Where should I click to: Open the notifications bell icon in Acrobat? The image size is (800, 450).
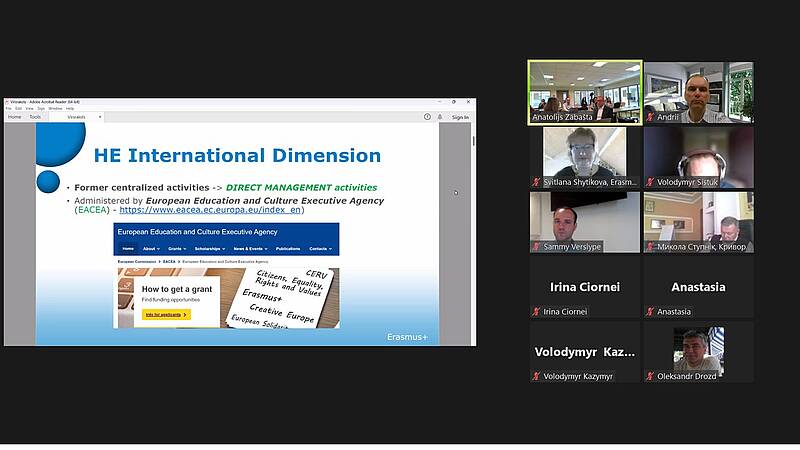[x=440, y=117]
